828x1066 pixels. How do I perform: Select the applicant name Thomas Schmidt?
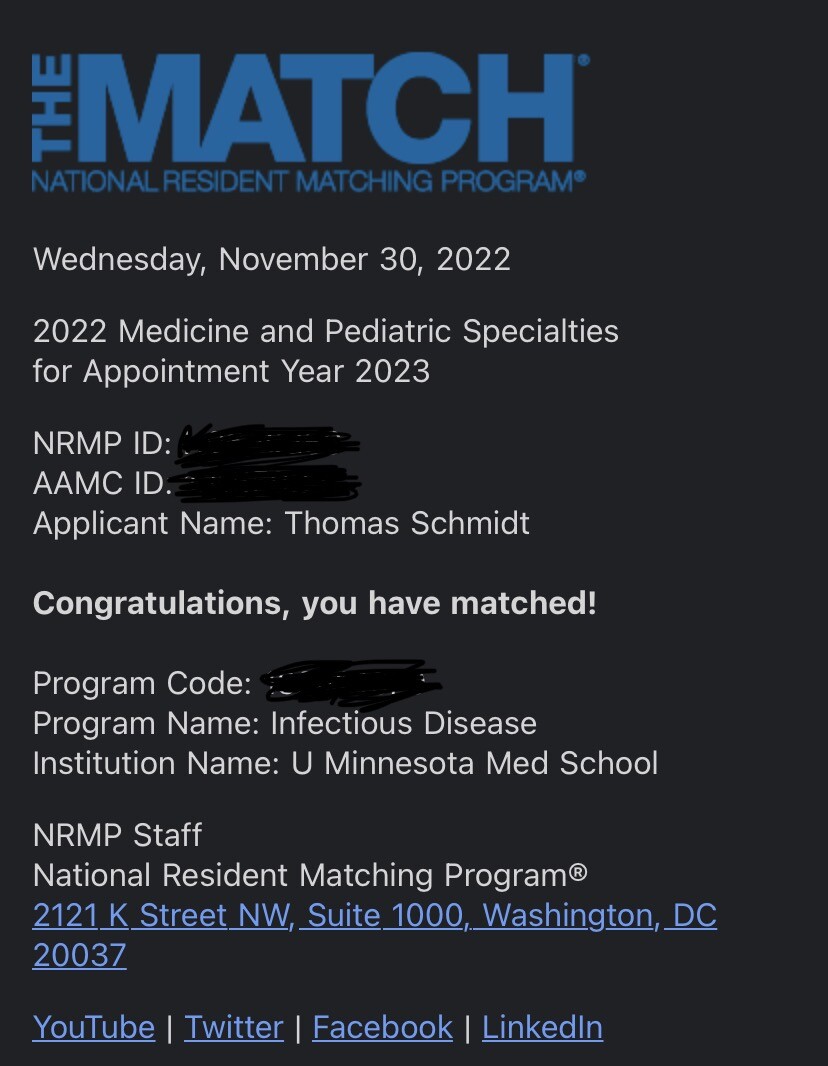tap(407, 523)
